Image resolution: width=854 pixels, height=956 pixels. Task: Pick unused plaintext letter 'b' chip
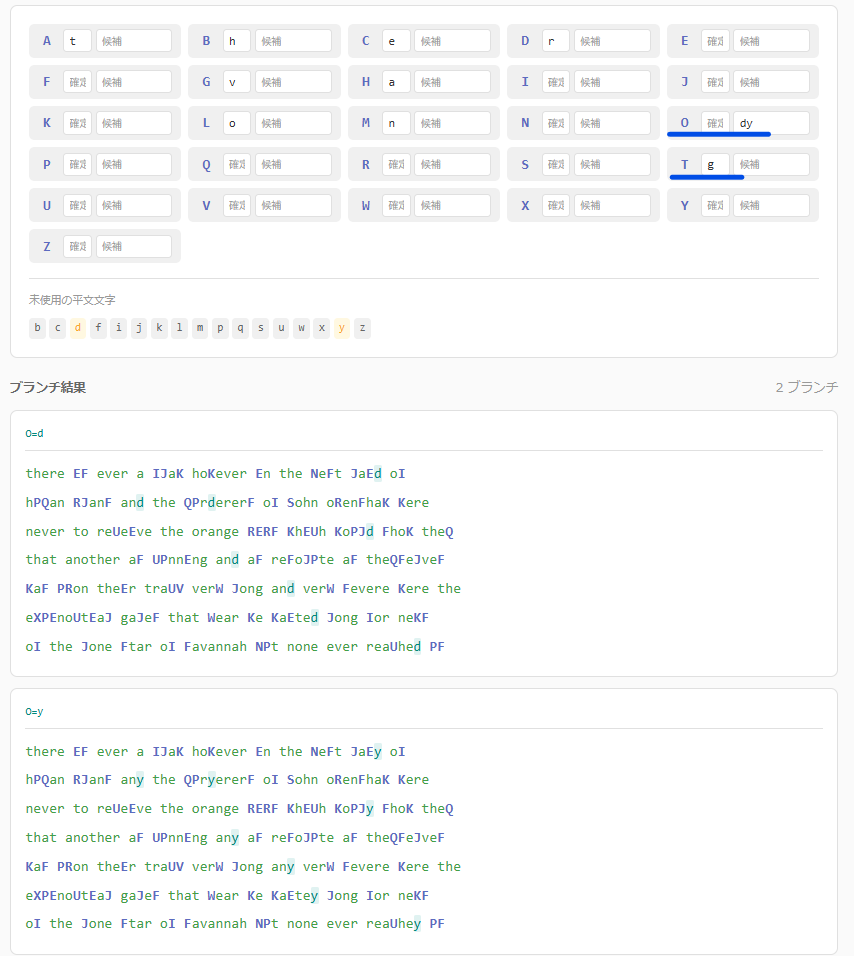coord(37,328)
